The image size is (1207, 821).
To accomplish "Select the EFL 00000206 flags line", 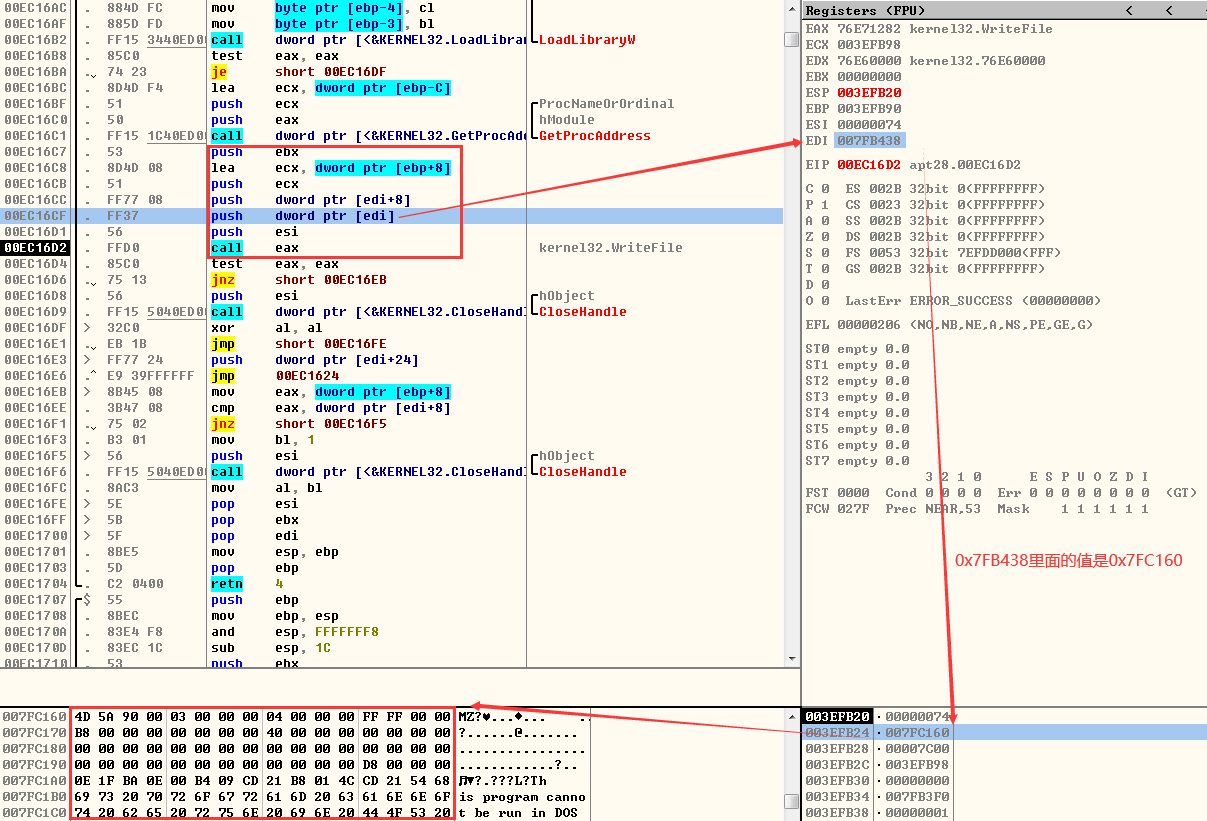I will pos(949,325).
